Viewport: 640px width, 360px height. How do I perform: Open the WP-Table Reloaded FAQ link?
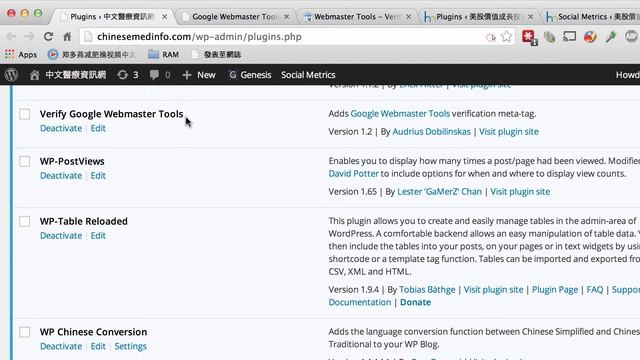595,289
